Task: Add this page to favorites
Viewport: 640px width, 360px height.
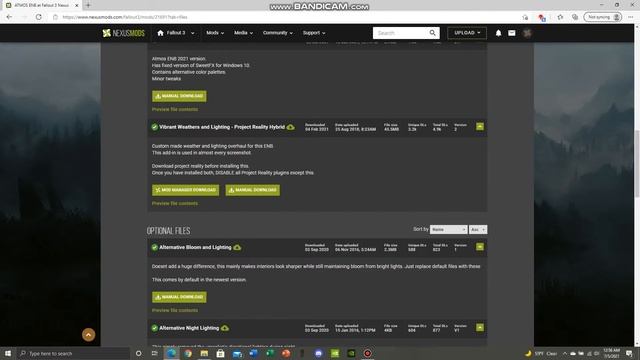Action: pyautogui.click(x=560, y=17)
